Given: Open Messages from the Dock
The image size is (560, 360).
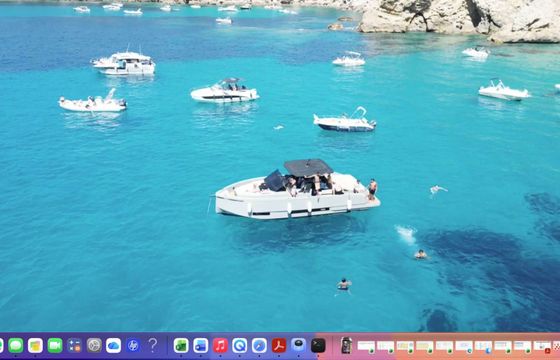Looking at the screenshot, I should click(x=16, y=346).
